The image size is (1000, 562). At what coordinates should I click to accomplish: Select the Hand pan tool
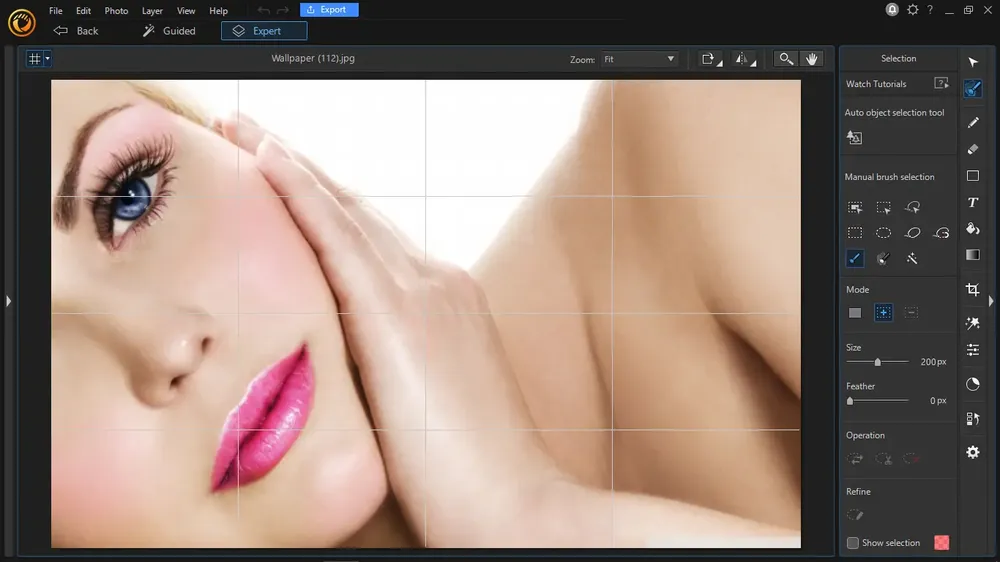812,59
